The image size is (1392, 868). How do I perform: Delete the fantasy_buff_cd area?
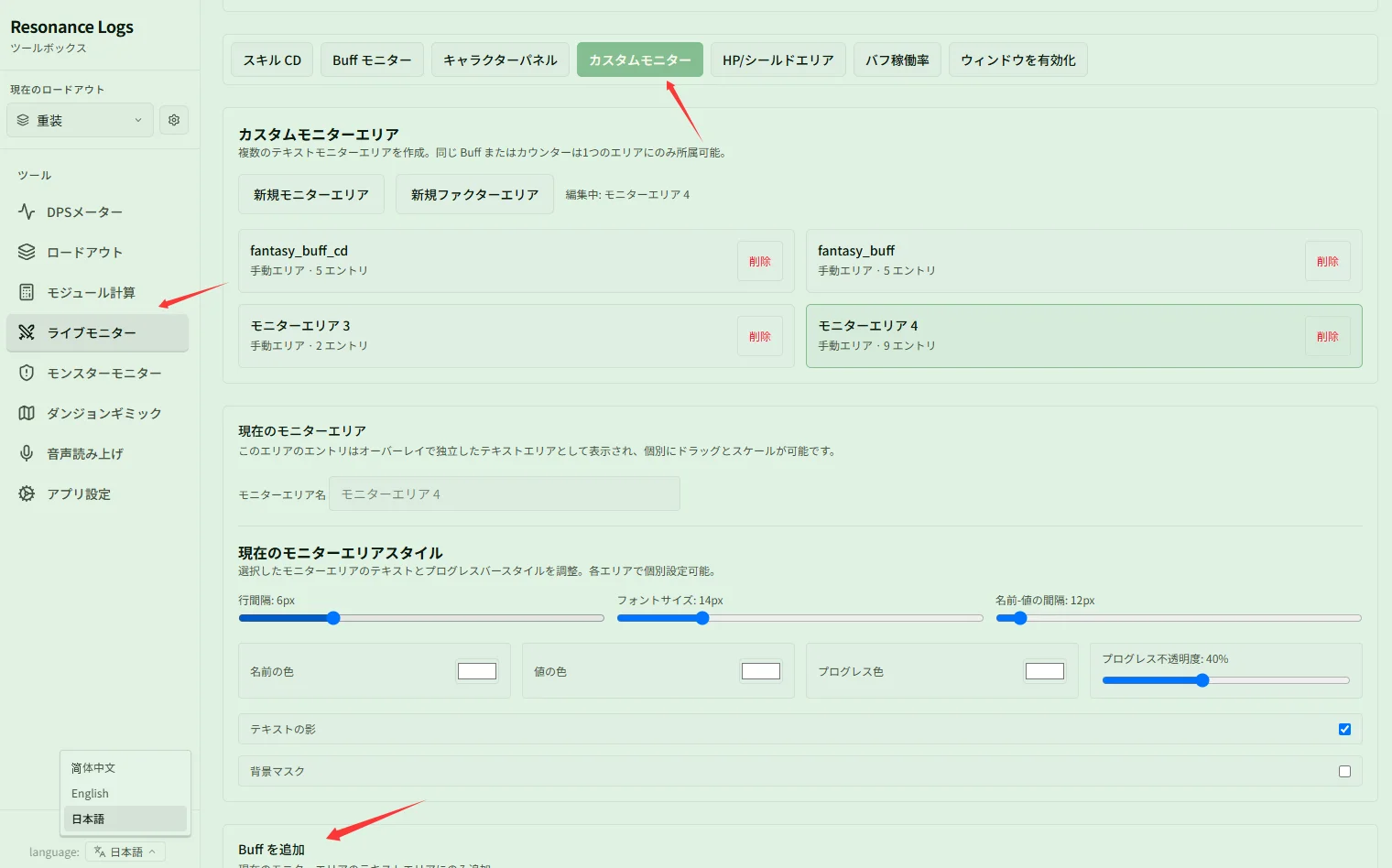tap(760, 261)
